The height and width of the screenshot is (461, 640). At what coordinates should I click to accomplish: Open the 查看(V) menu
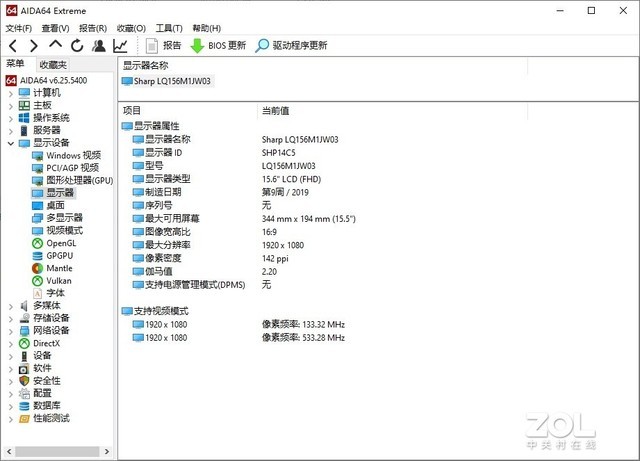click(55, 28)
